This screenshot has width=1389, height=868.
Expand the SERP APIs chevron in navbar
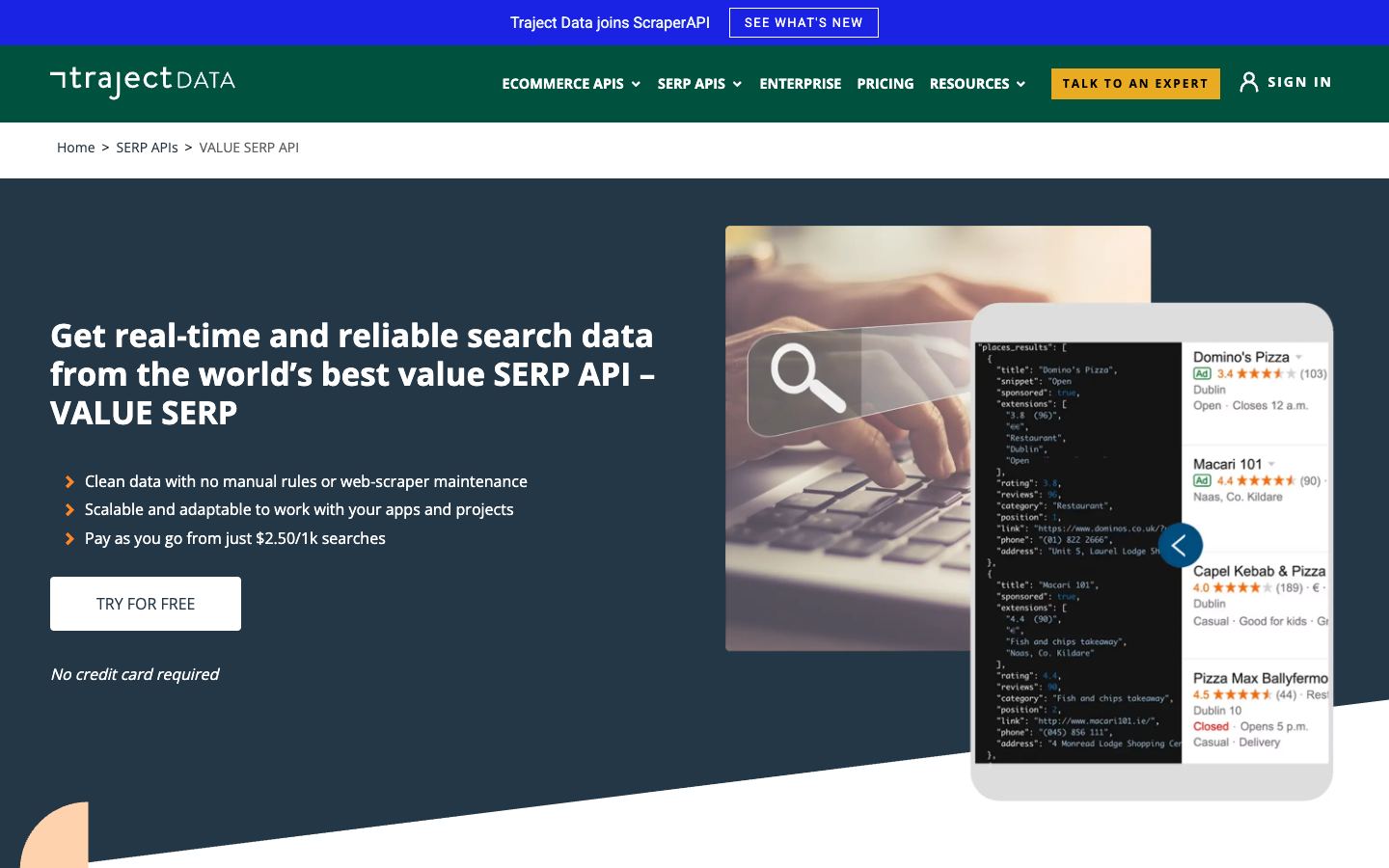pyautogui.click(x=737, y=84)
